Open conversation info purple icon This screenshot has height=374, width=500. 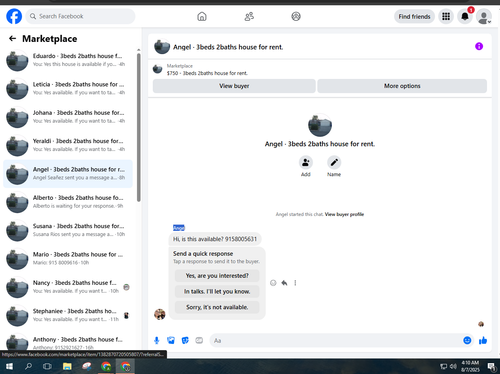479,46
